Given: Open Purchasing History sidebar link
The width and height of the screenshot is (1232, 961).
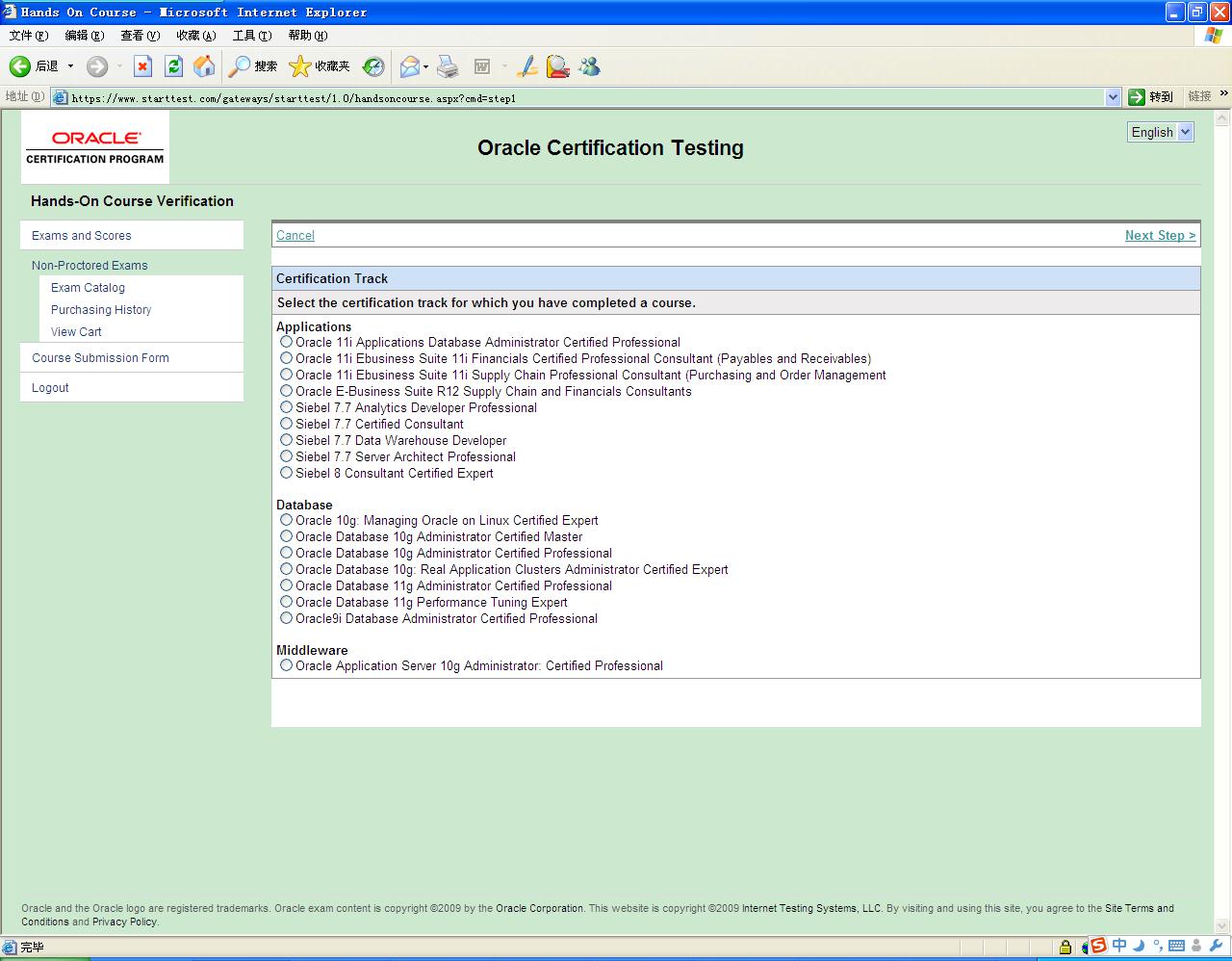Looking at the screenshot, I should pos(101,309).
